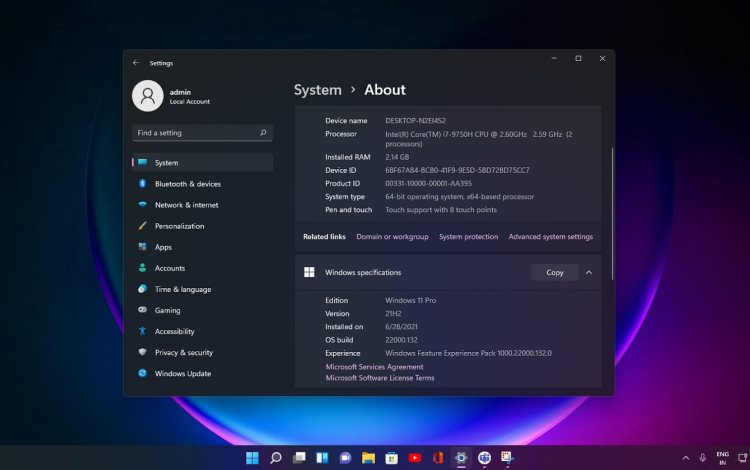The image size is (750, 470).
Task: Select System in the sidebar
Action: click(166, 163)
